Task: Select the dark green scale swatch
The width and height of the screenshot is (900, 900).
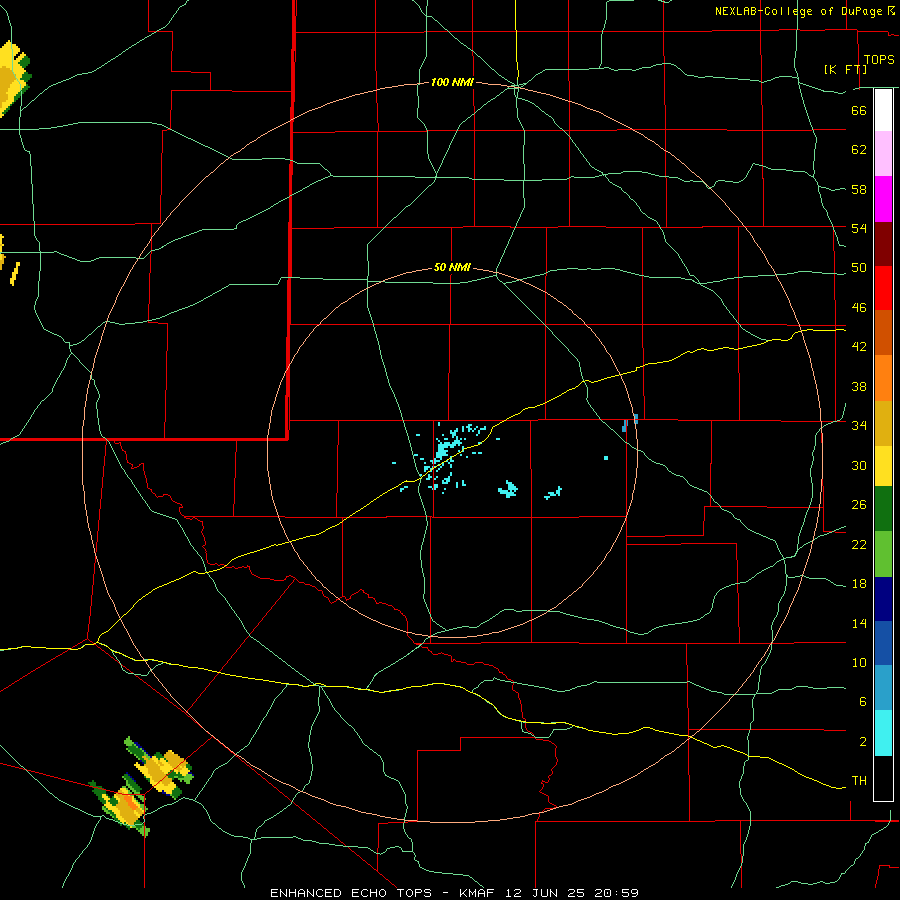Action: click(x=883, y=509)
